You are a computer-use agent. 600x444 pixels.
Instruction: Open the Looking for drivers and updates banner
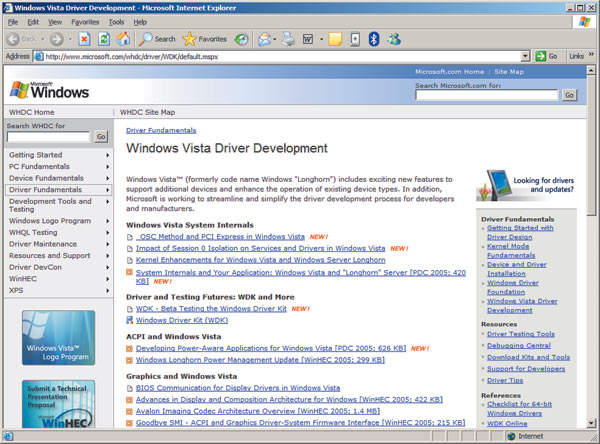tap(526, 185)
